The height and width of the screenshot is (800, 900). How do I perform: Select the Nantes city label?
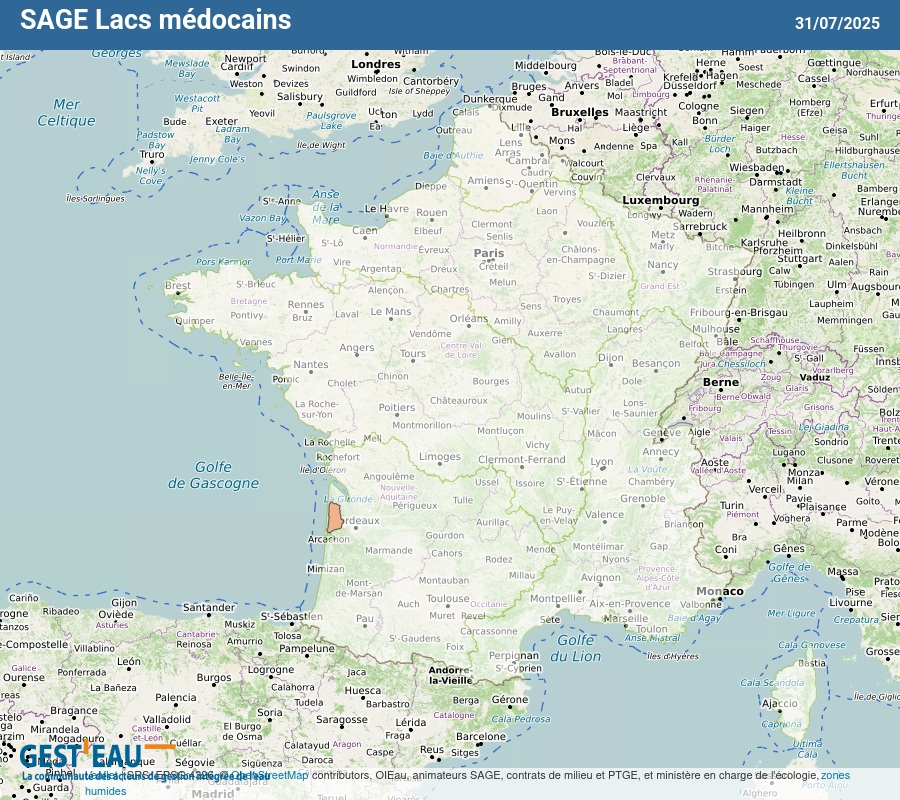[310, 365]
